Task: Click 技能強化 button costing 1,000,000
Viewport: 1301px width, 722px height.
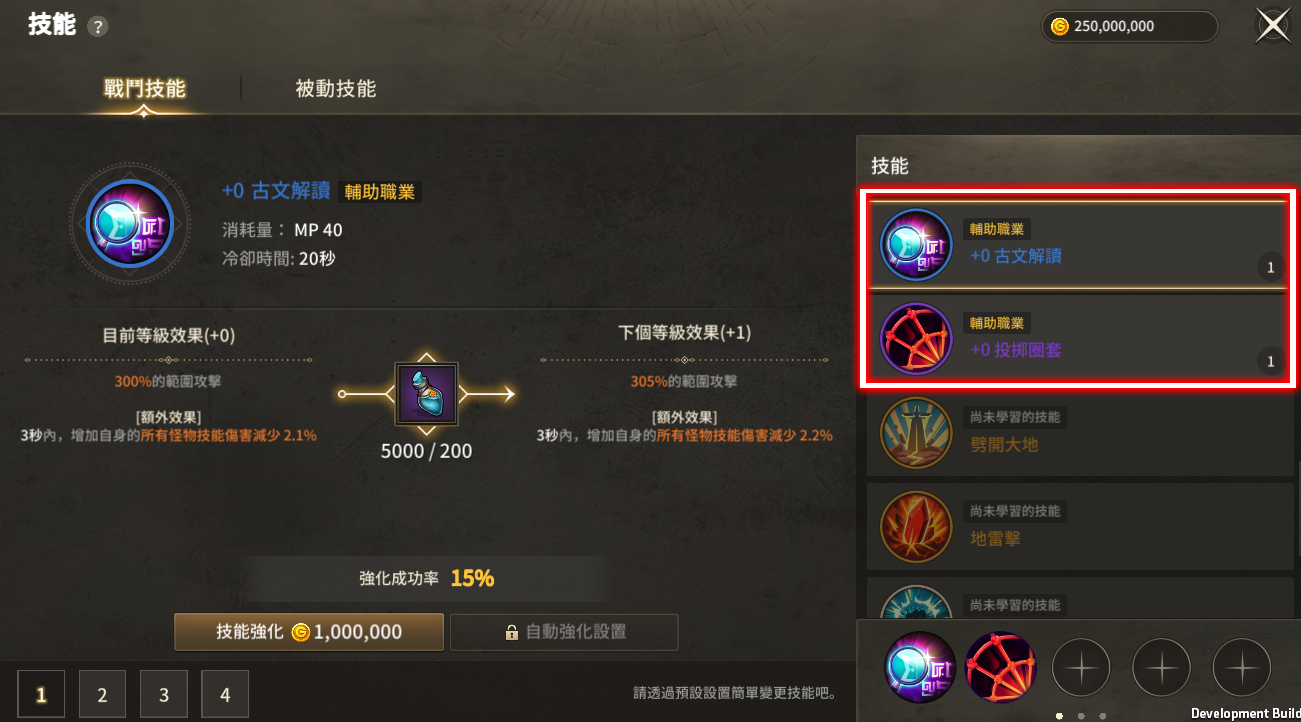Action: point(309,632)
